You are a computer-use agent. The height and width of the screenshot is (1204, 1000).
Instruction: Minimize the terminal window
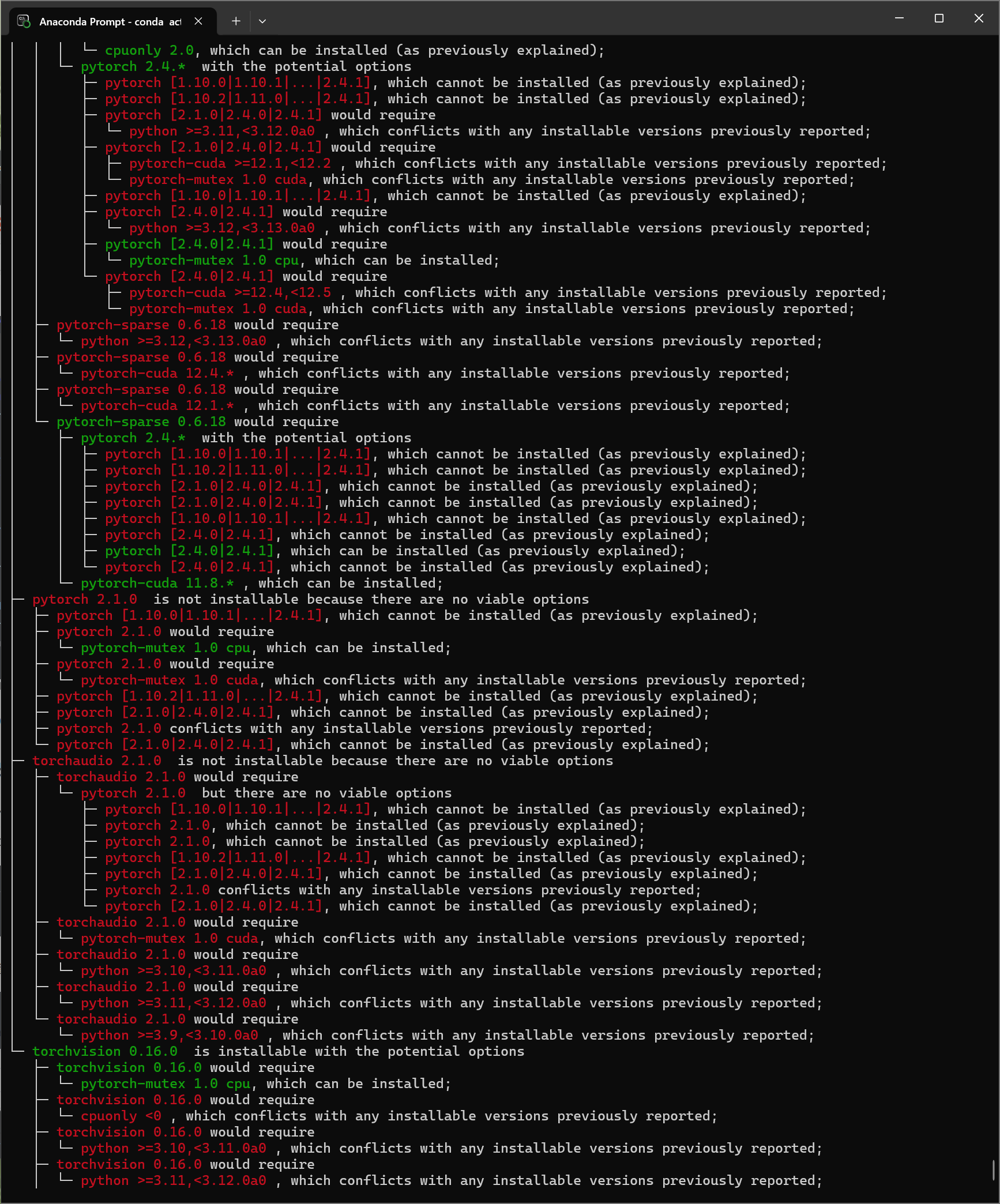pyautogui.click(x=900, y=18)
